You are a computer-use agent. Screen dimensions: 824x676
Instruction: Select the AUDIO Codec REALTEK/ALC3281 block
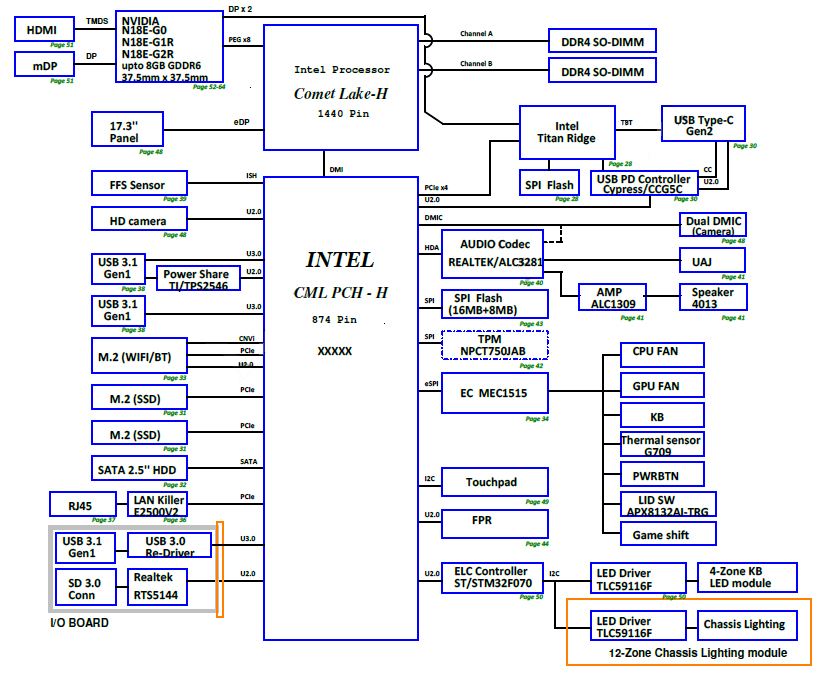coord(494,254)
